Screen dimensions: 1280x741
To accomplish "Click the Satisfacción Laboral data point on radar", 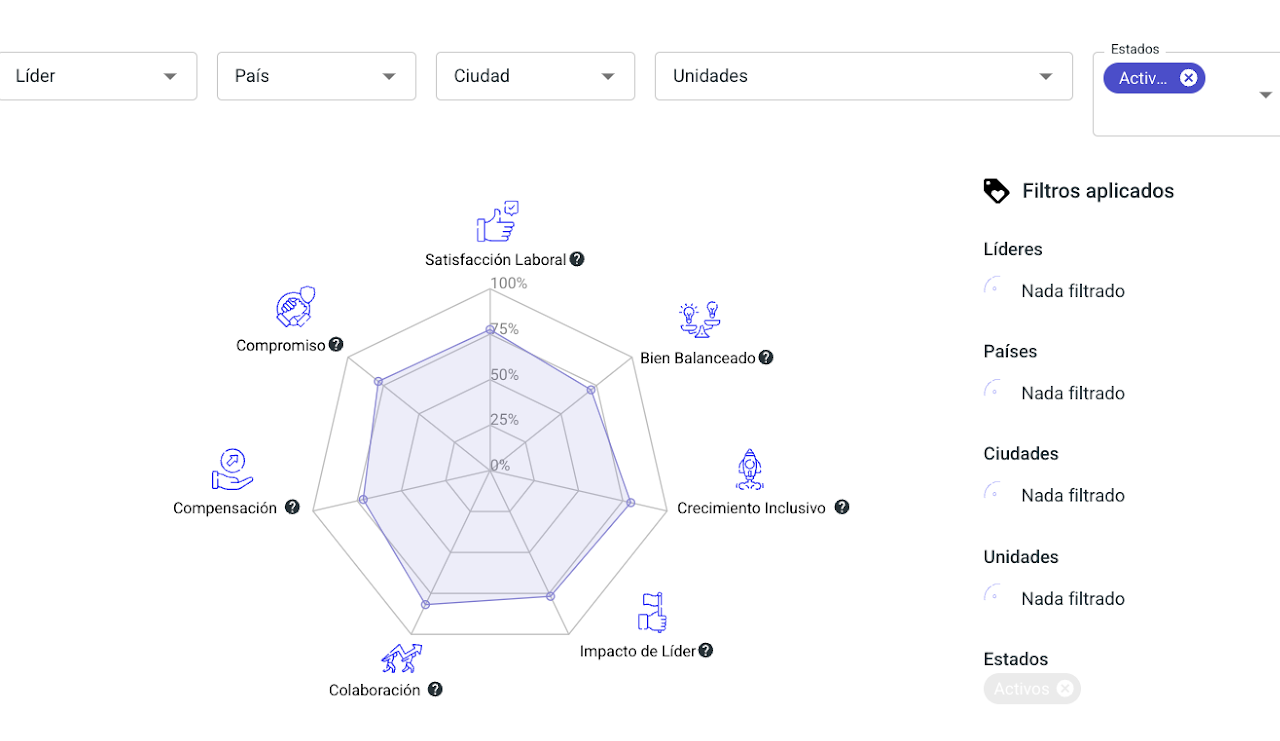I will click(490, 329).
